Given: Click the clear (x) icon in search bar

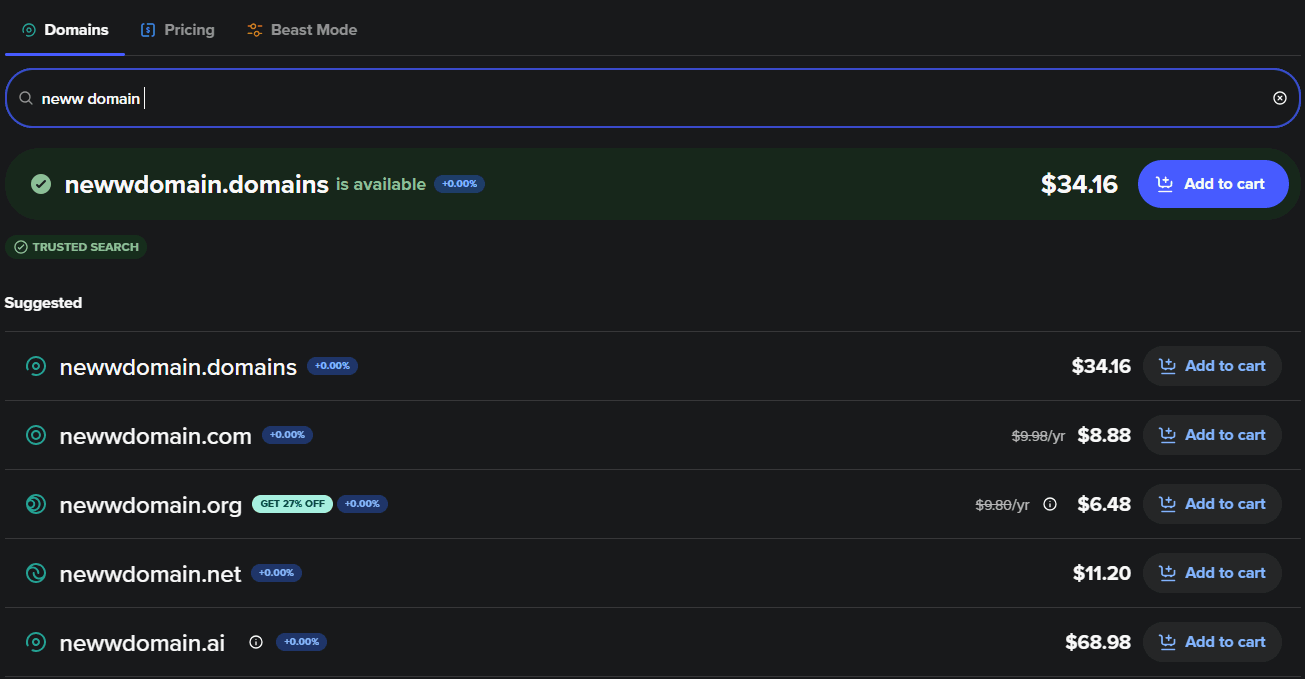Looking at the screenshot, I should coord(1280,97).
